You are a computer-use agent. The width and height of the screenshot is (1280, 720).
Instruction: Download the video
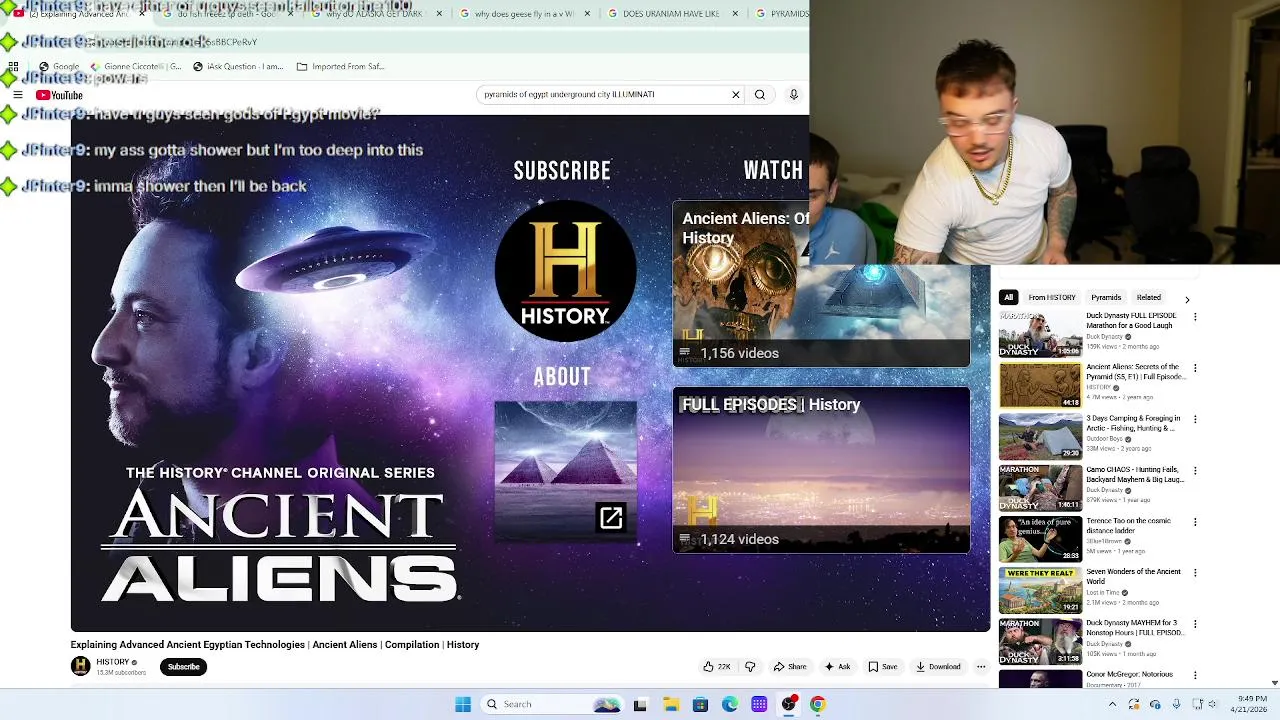click(x=938, y=667)
